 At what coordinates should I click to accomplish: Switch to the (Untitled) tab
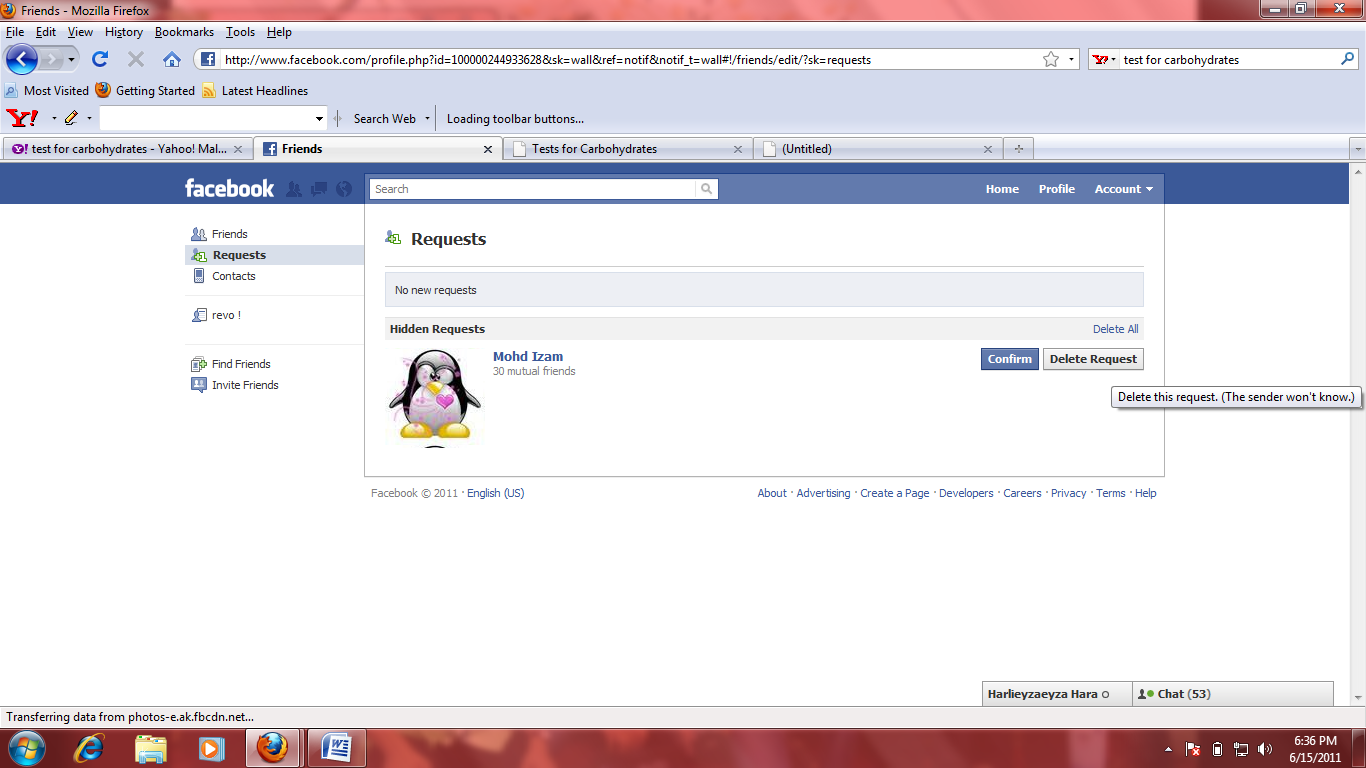pos(878,149)
